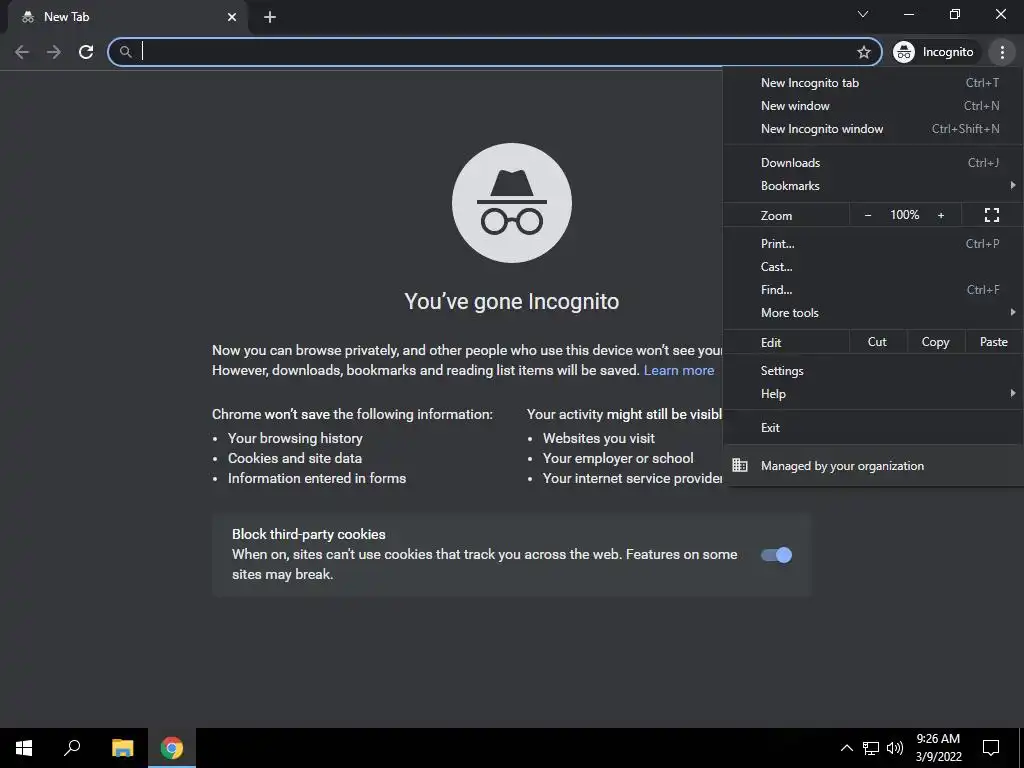Open Downloads from the menu

click(x=873, y=163)
